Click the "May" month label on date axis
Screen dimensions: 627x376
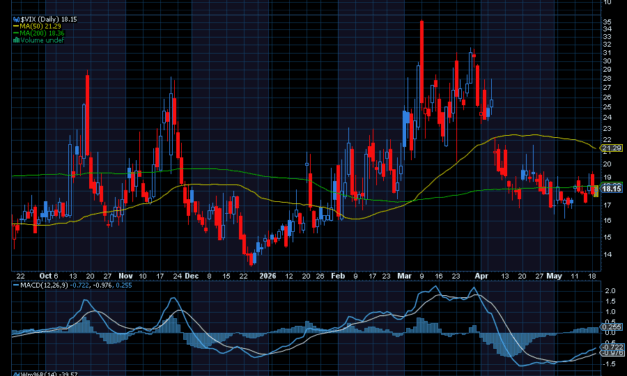554,276
